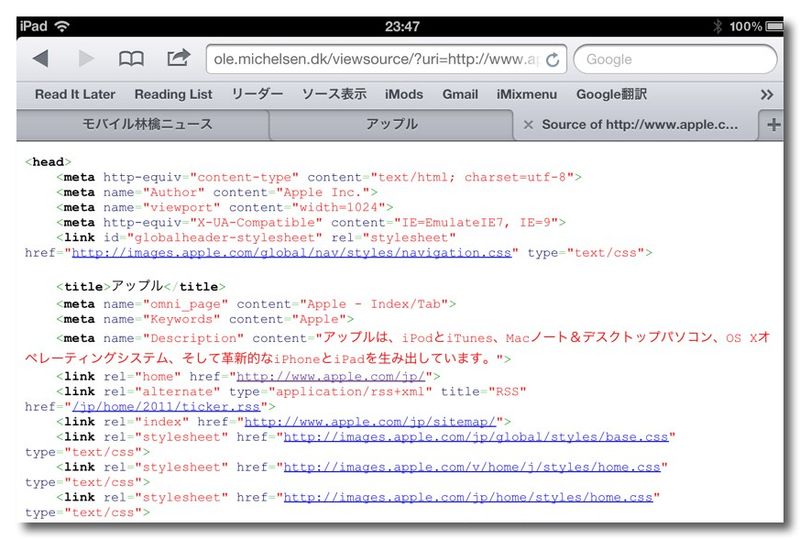Tap the "globalheader-stylesheet" id value

224,237
